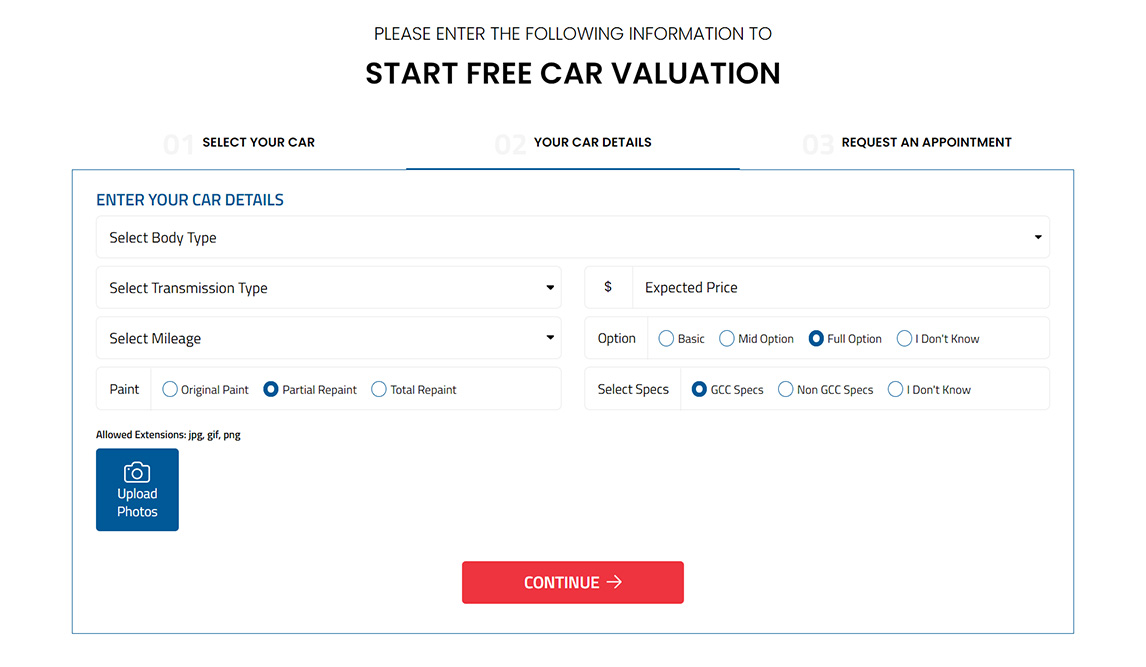
Task: Open the Select Body Type dropdown
Action: [572, 237]
